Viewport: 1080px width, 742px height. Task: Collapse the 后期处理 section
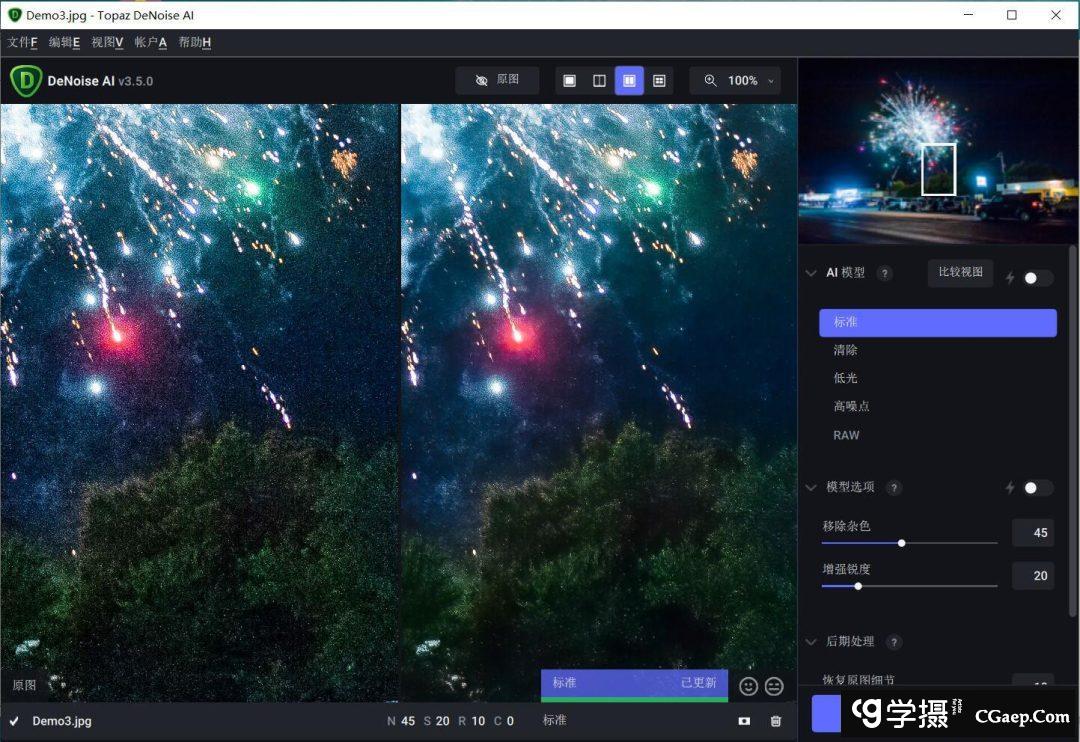[x=811, y=642]
